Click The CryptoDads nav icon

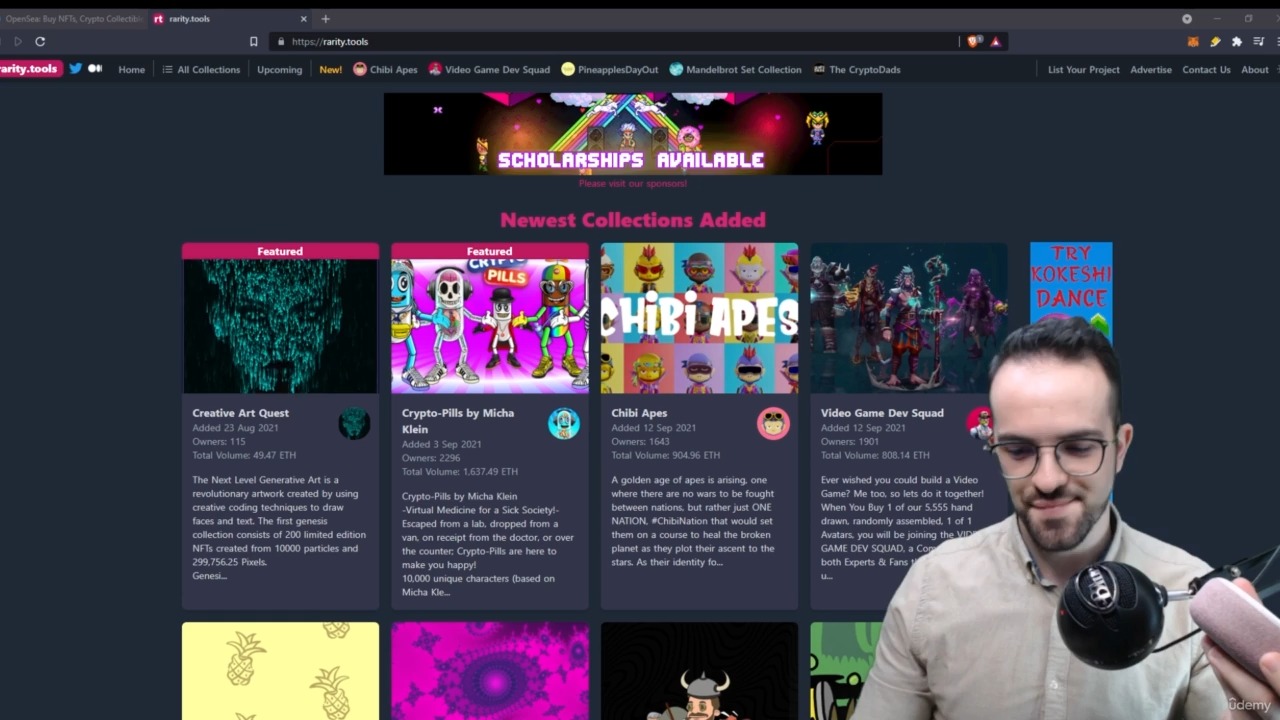click(x=819, y=69)
